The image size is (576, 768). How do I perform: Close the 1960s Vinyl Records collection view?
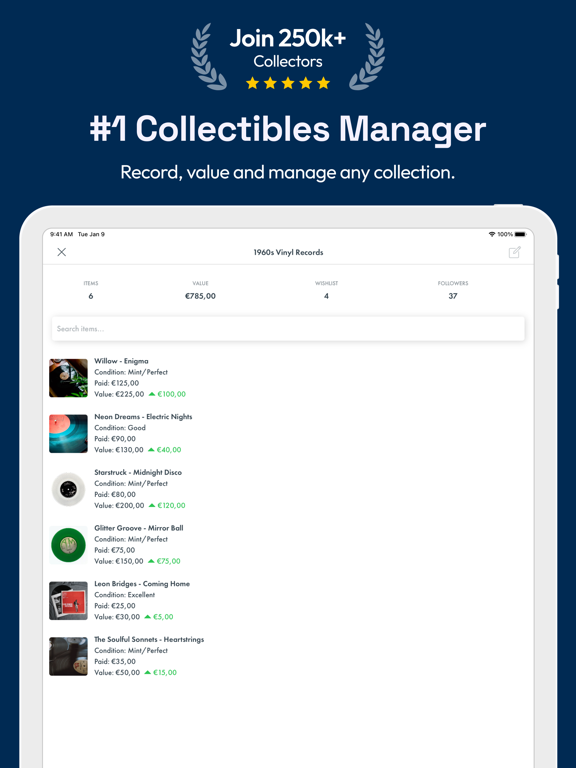point(62,252)
